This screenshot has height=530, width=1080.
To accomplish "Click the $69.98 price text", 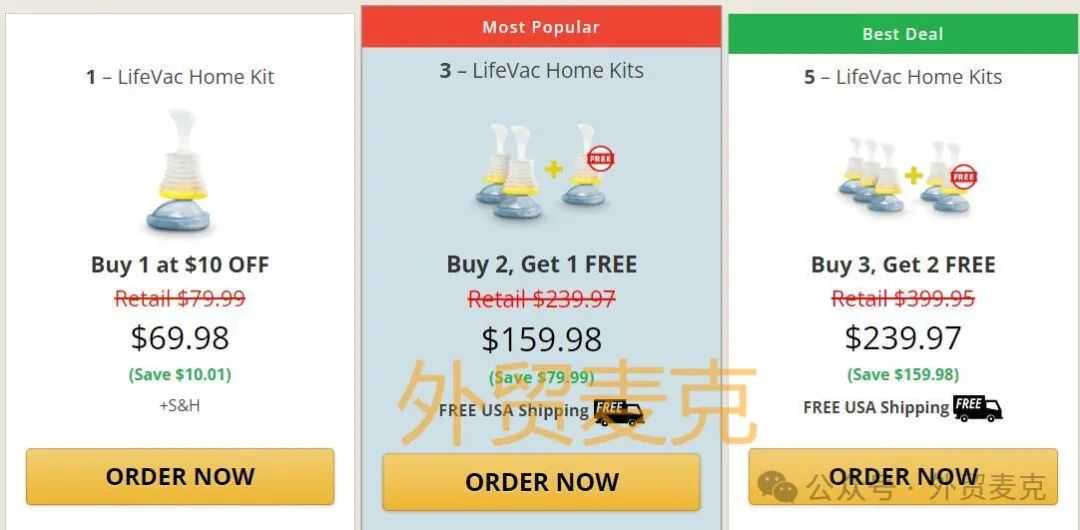I will [180, 338].
